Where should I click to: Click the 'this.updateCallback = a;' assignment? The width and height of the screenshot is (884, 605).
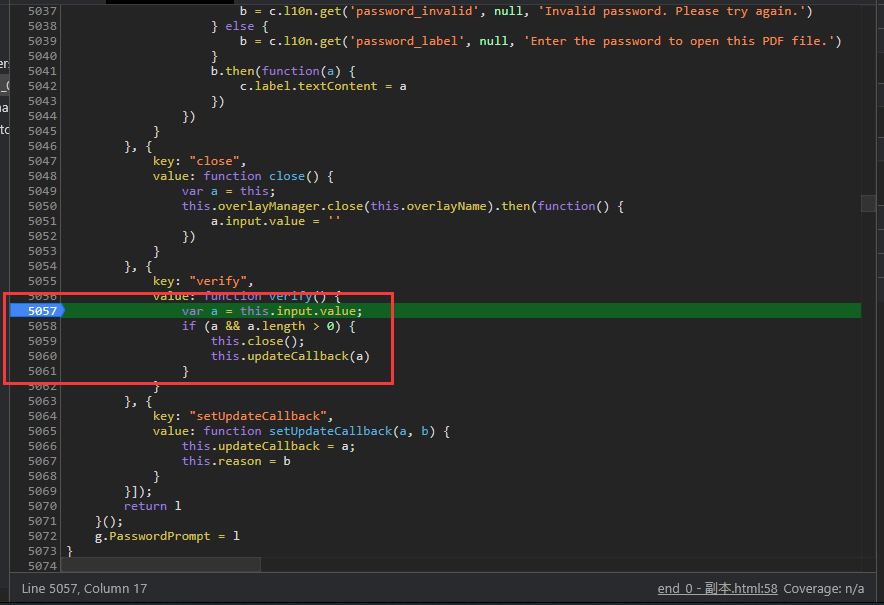[x=268, y=446]
